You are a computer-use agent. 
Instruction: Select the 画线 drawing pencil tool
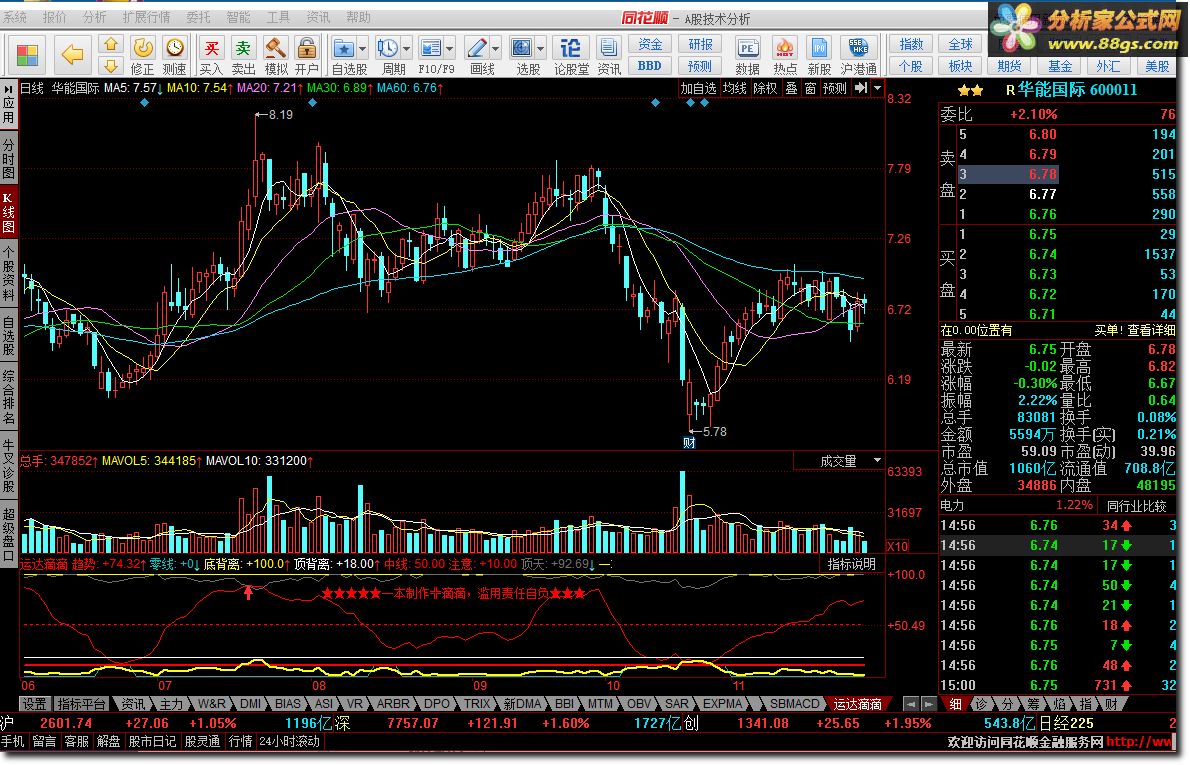coord(477,49)
